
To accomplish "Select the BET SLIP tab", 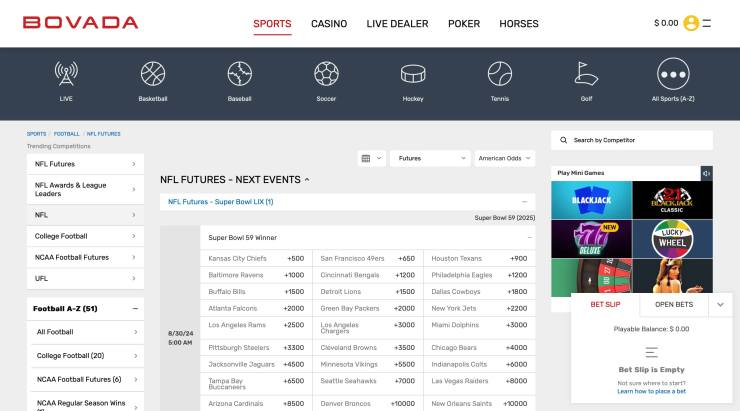I will click(605, 305).
